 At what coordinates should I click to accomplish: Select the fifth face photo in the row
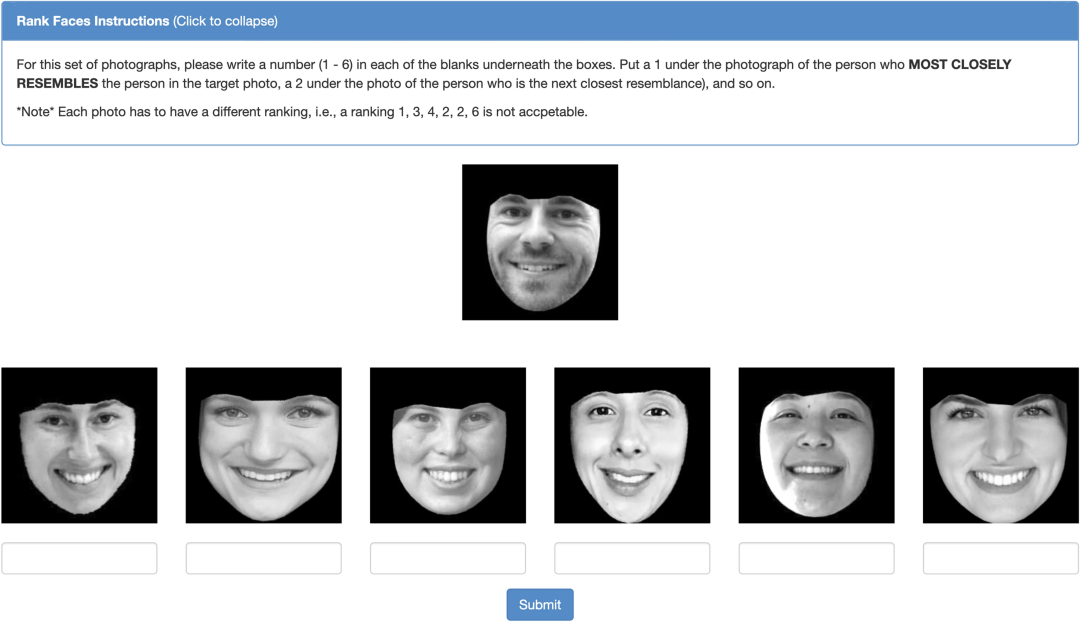pos(817,445)
